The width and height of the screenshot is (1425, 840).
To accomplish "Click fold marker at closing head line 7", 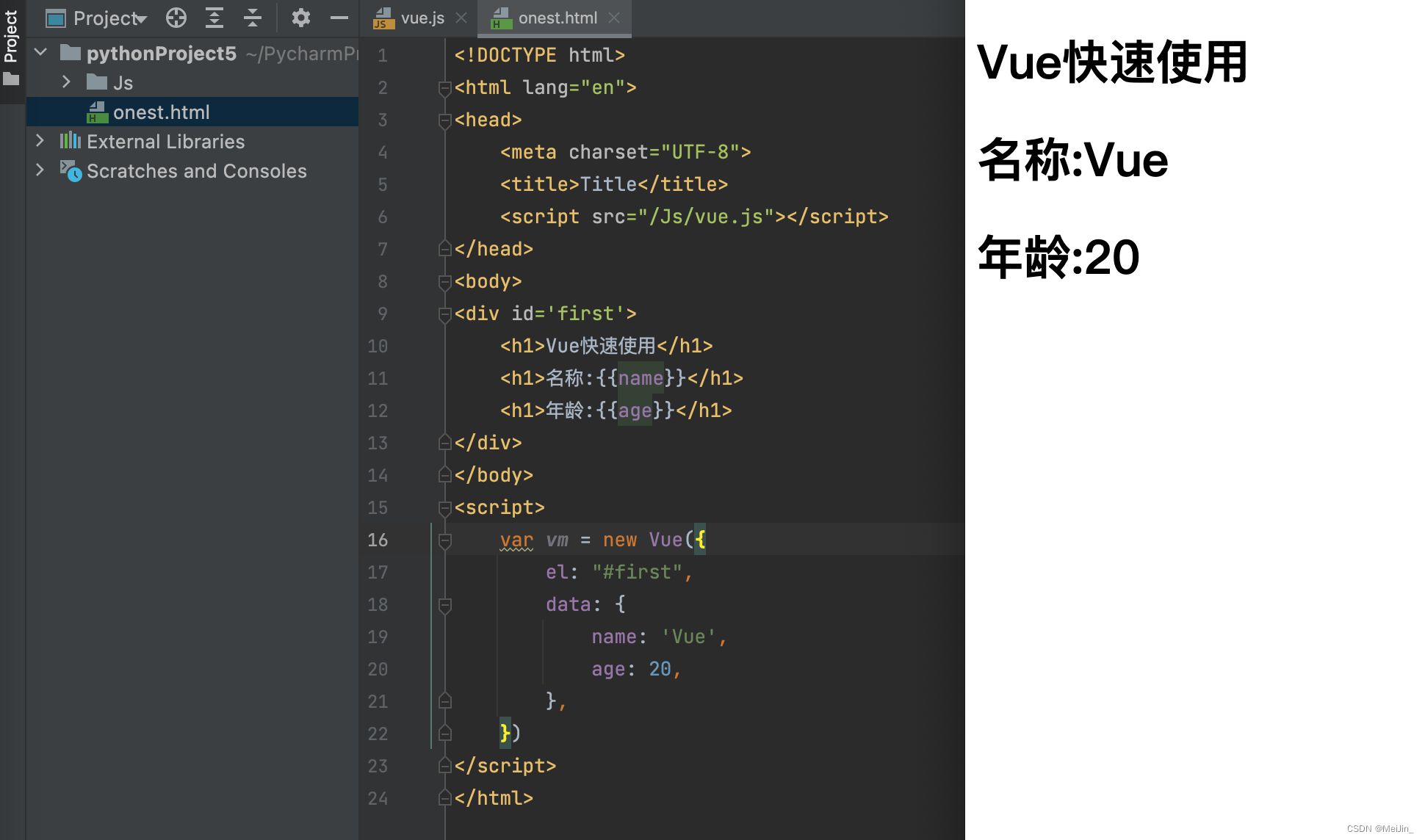I will pos(444,249).
